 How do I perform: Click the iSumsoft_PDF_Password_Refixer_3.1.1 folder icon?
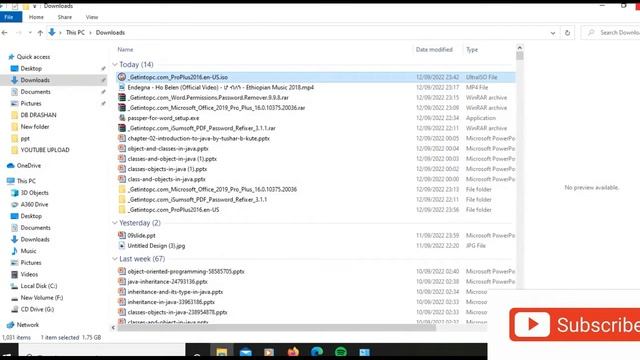click(x=122, y=200)
